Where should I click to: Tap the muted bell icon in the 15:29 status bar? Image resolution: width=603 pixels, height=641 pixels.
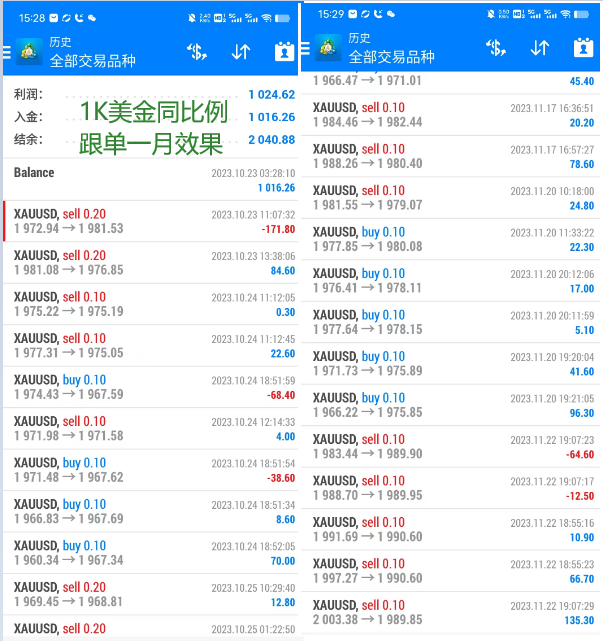click(491, 14)
